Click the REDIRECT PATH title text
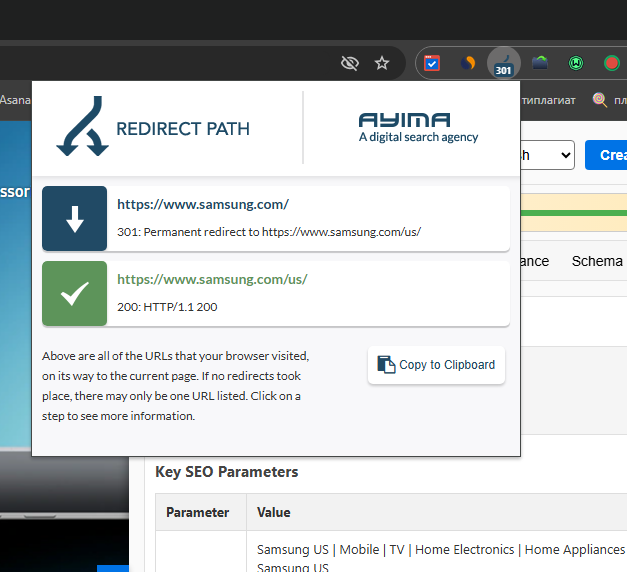 point(183,129)
